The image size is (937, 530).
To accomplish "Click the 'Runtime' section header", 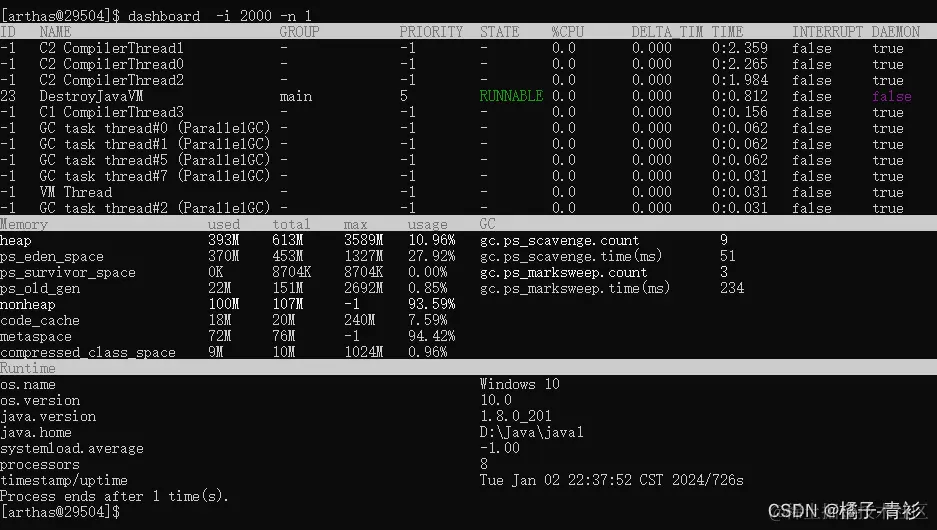I will pos(28,368).
